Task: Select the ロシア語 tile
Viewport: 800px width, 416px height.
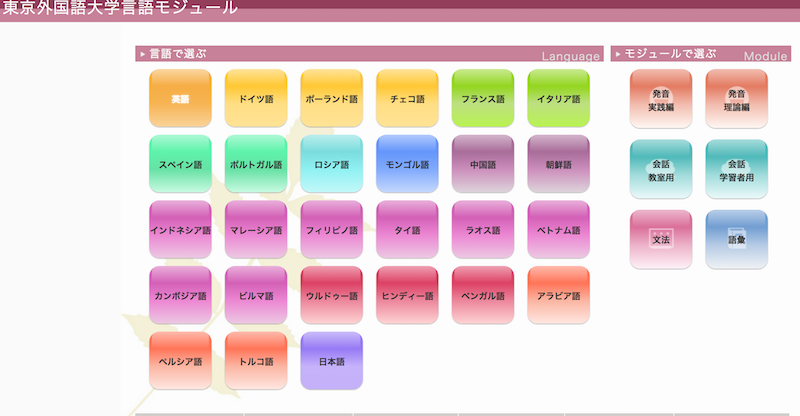Action: [332, 164]
